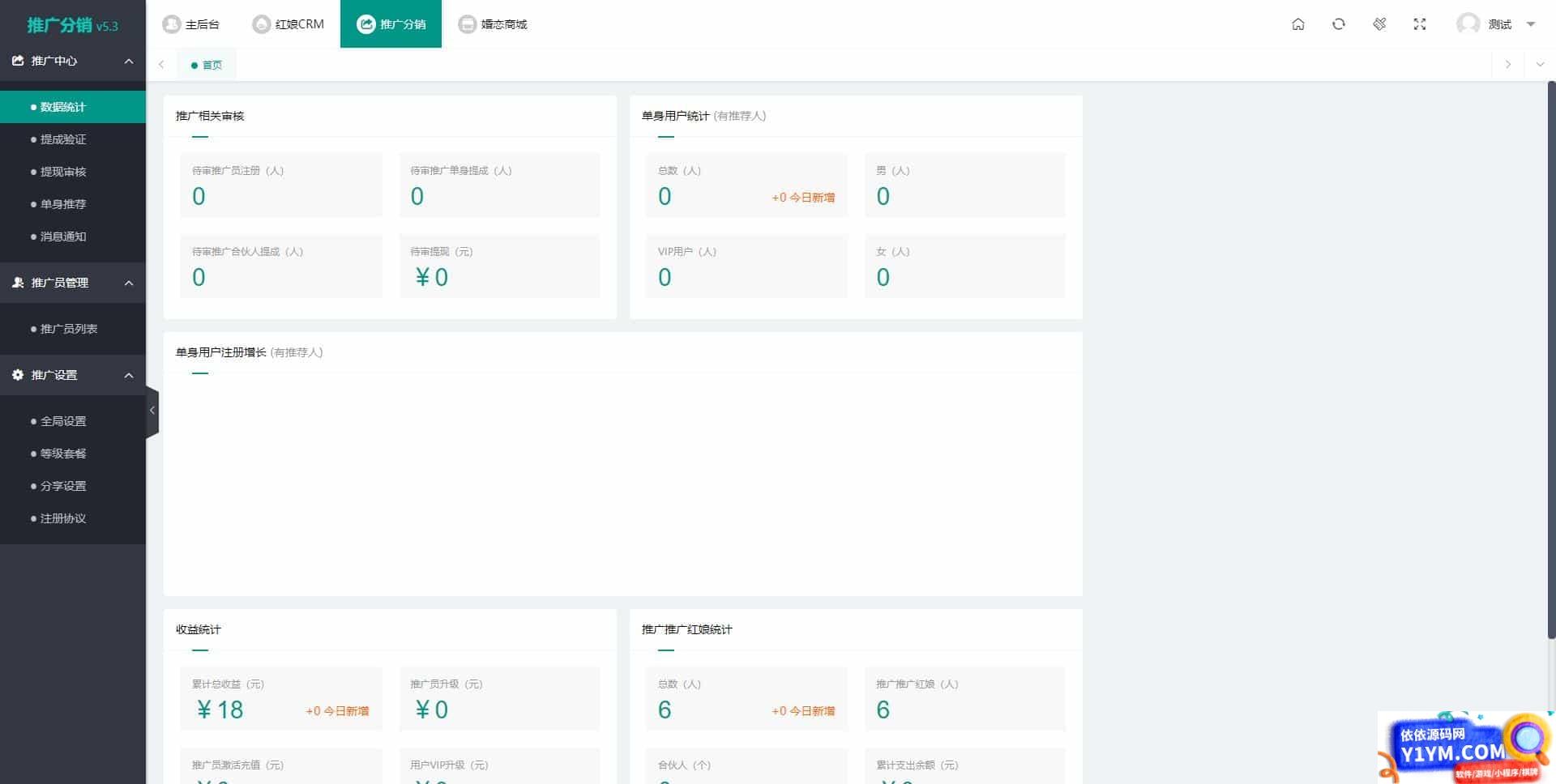Open 提现审核 sidebar item

[73, 172]
